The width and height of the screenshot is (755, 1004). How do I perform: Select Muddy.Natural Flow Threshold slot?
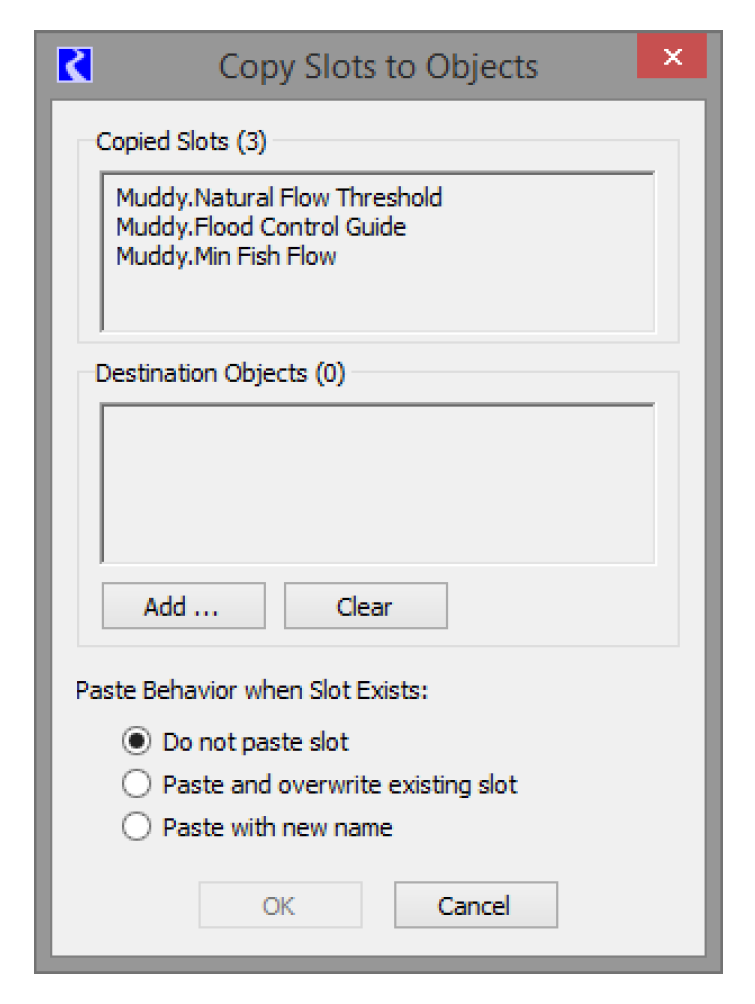(x=279, y=197)
